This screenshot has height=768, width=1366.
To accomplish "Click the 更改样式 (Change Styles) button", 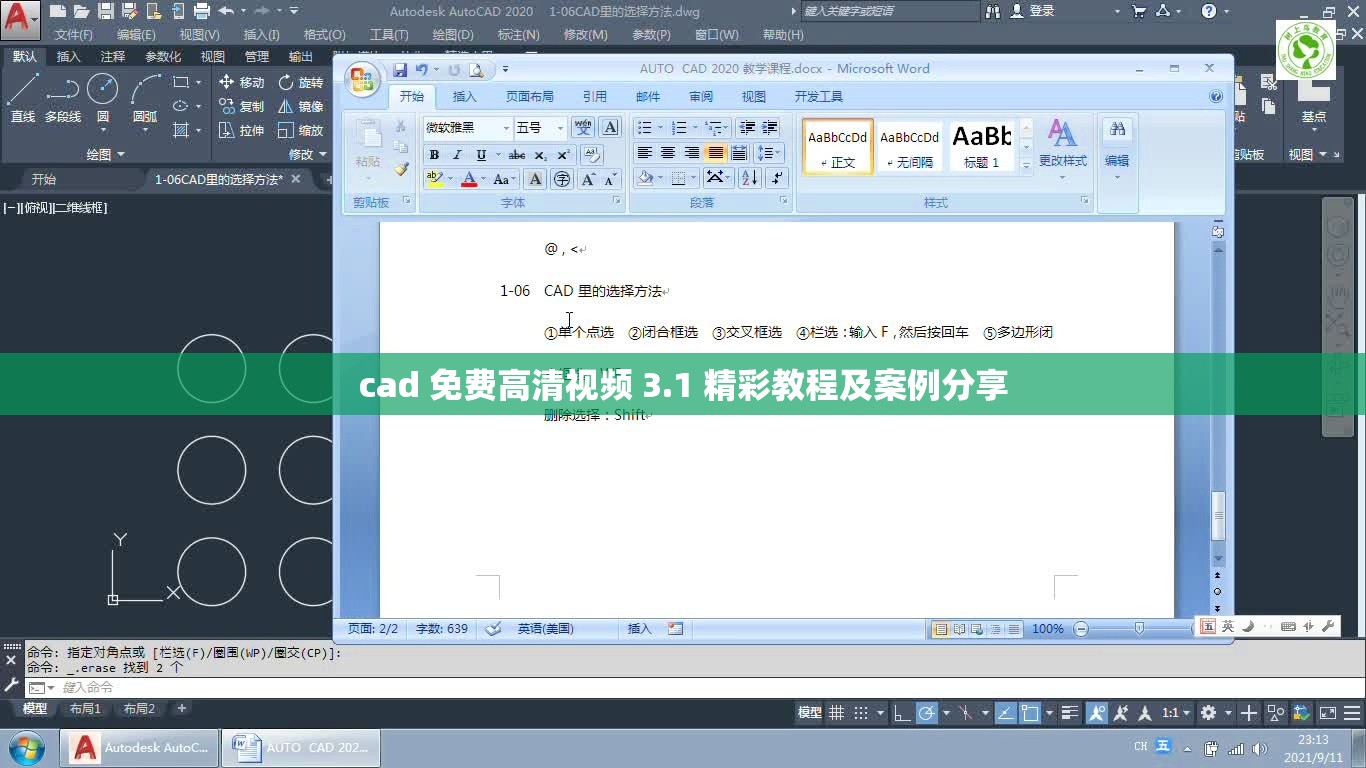I will click(x=1062, y=145).
